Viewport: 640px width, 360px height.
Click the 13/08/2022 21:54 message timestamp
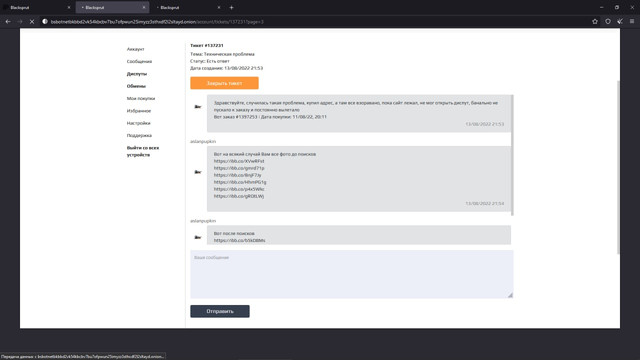tap(484, 203)
